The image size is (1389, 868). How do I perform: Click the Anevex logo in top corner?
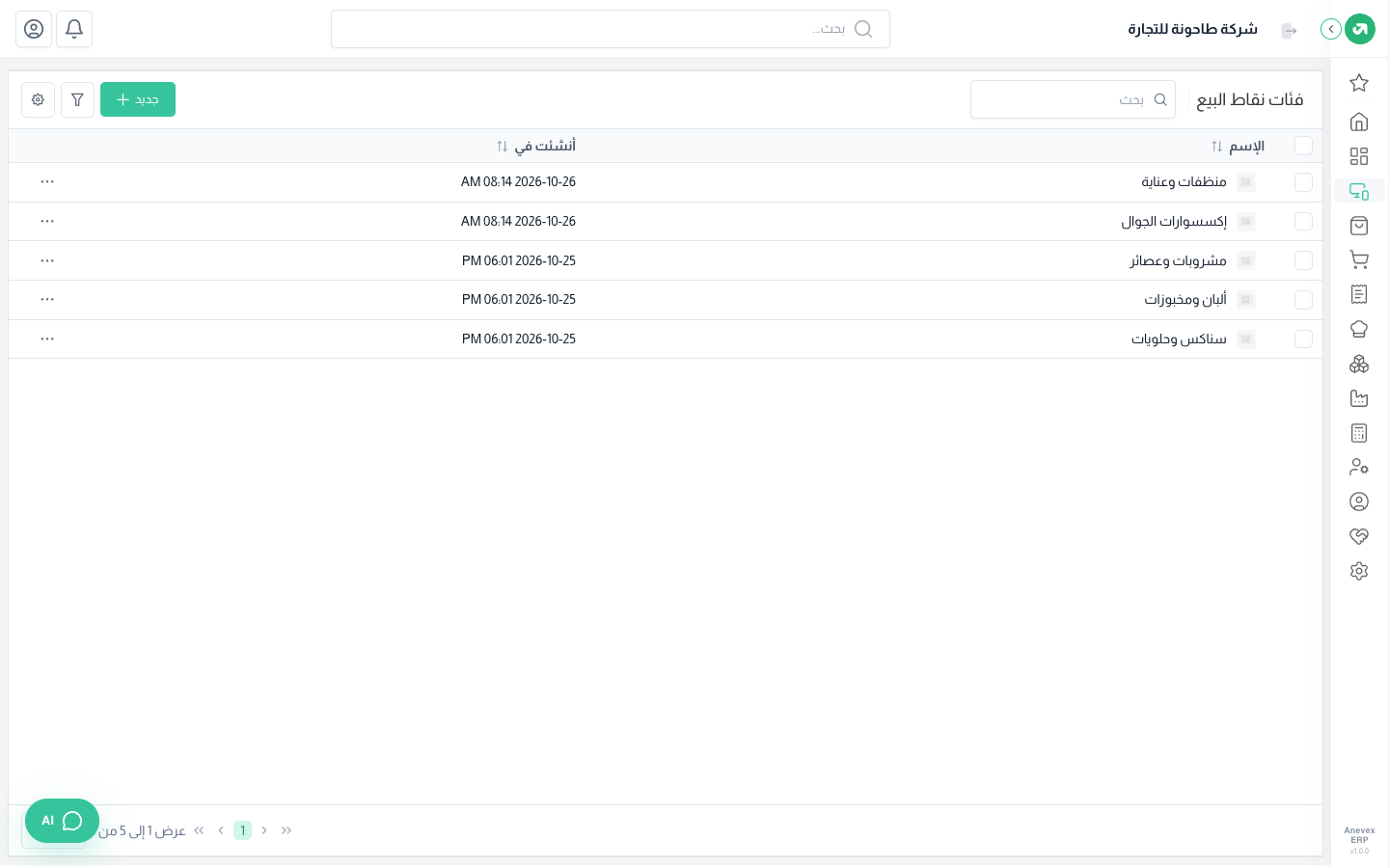(x=1360, y=29)
